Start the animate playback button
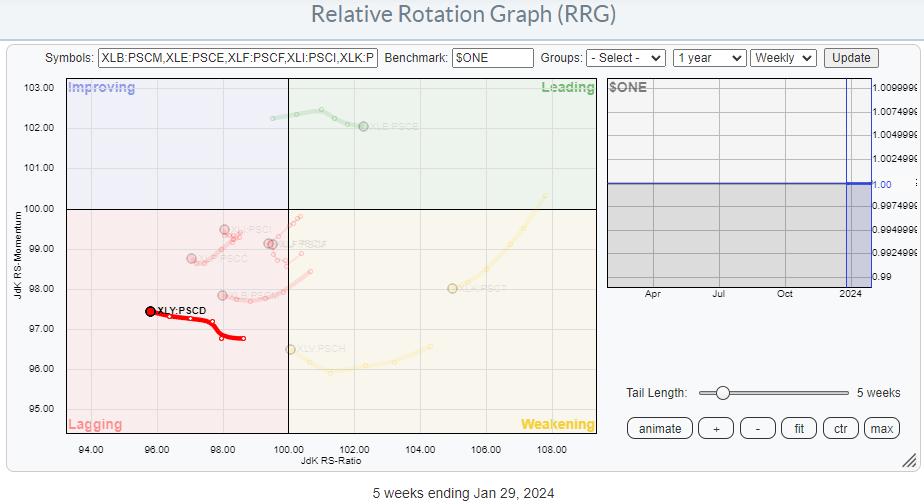The width and height of the screenshot is (924, 504). [x=659, y=428]
